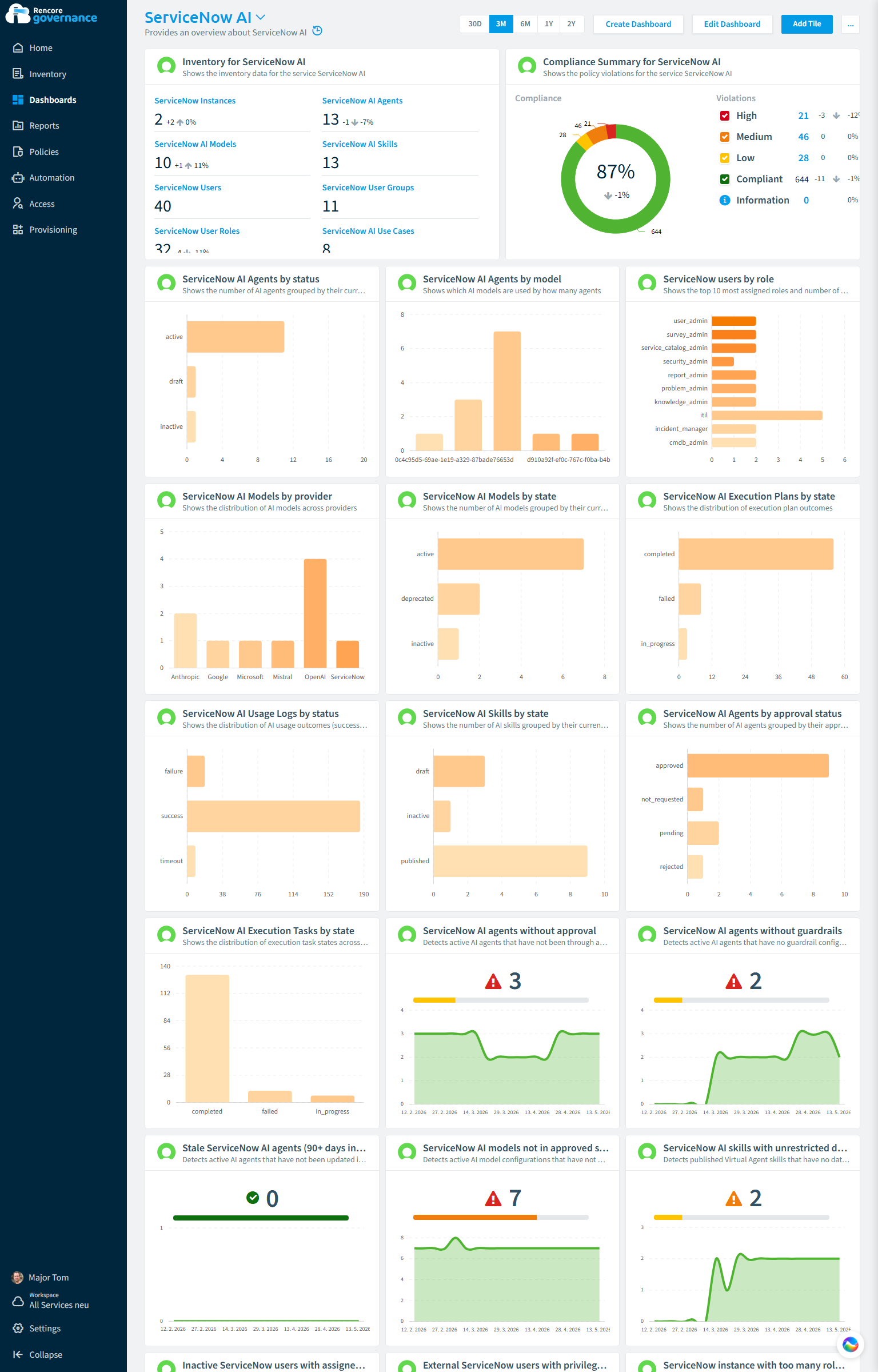Click orange warning icon on skills with unrestricted tile
878x1372 pixels.
coord(733,1199)
